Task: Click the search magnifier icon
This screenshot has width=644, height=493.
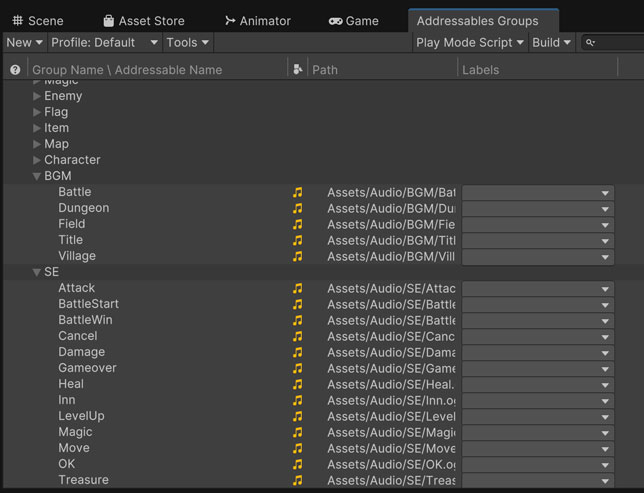Action: [590, 42]
